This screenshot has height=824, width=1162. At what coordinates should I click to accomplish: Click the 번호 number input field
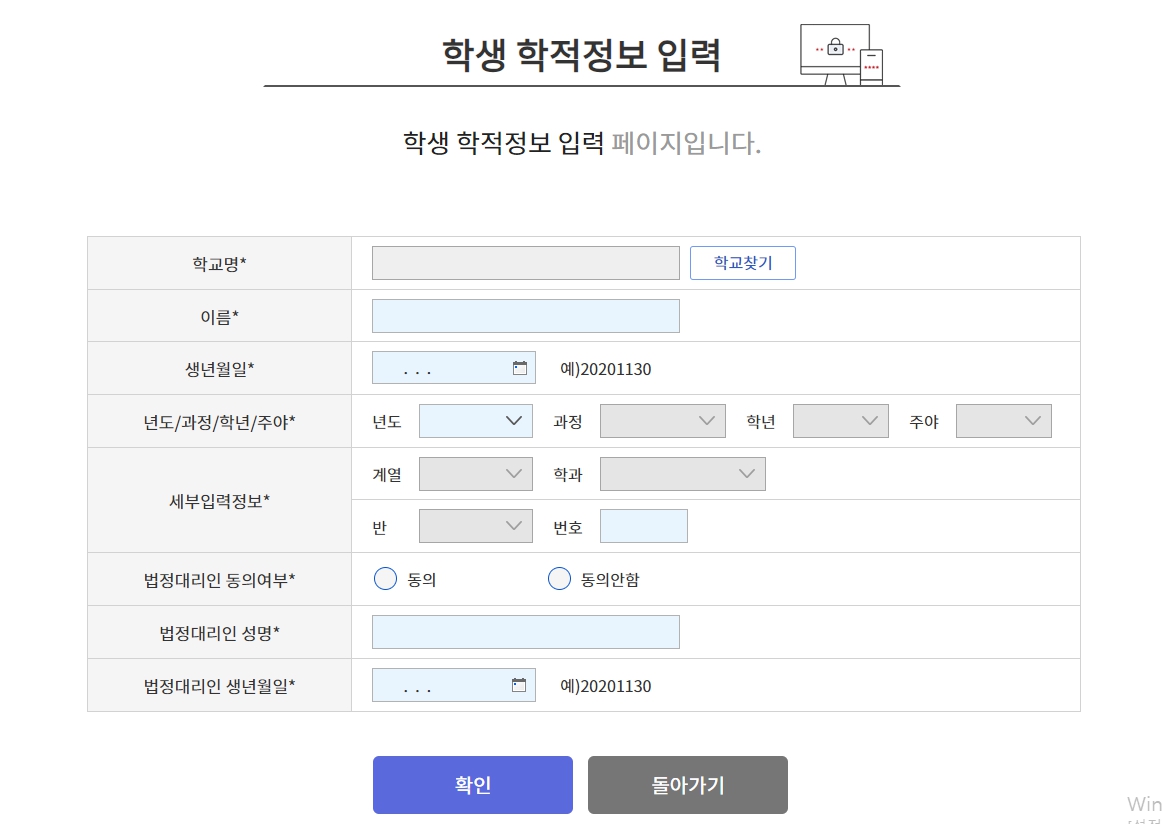coord(643,525)
